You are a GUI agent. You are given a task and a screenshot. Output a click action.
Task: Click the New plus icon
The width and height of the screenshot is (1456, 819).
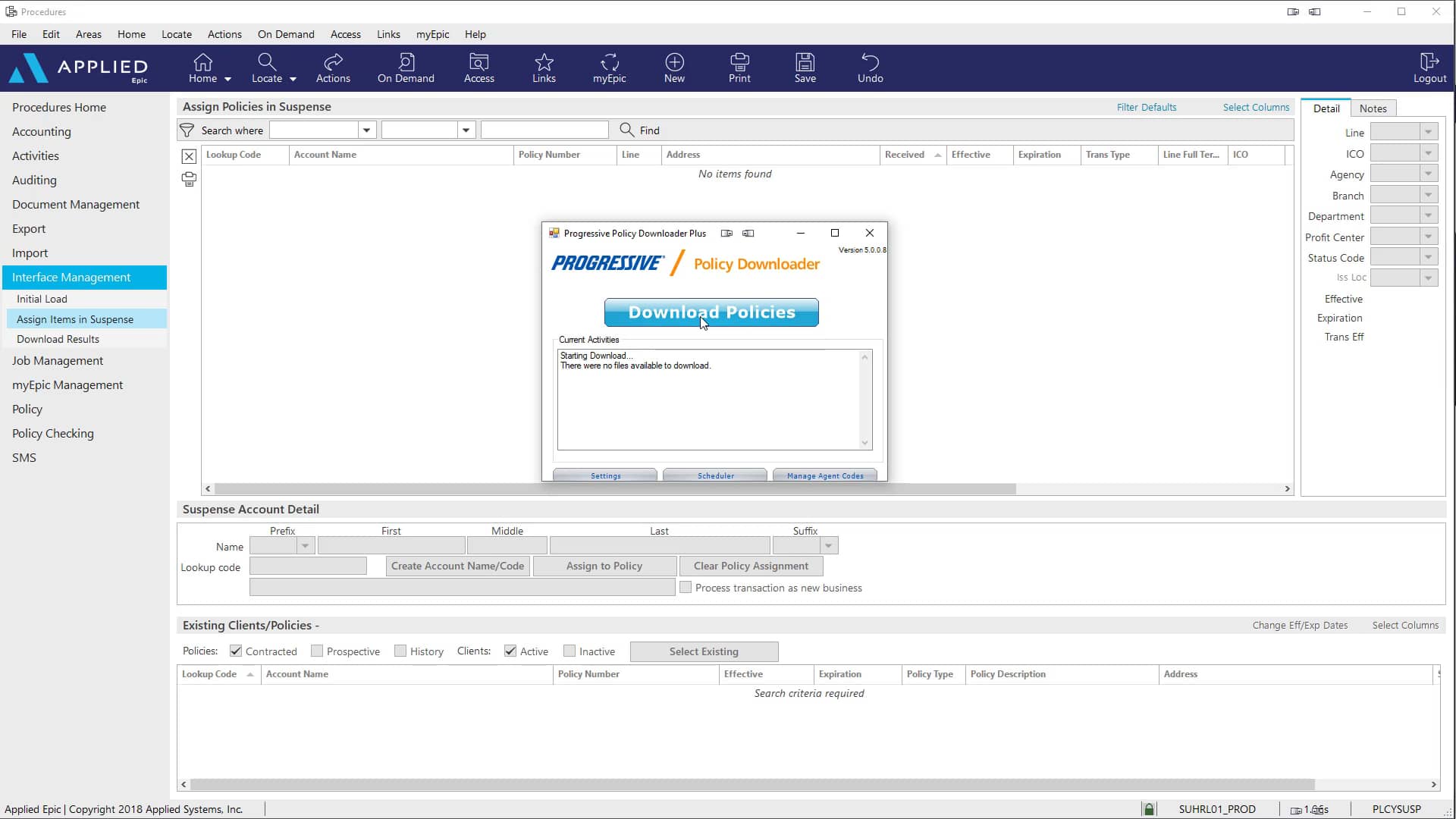[674, 67]
